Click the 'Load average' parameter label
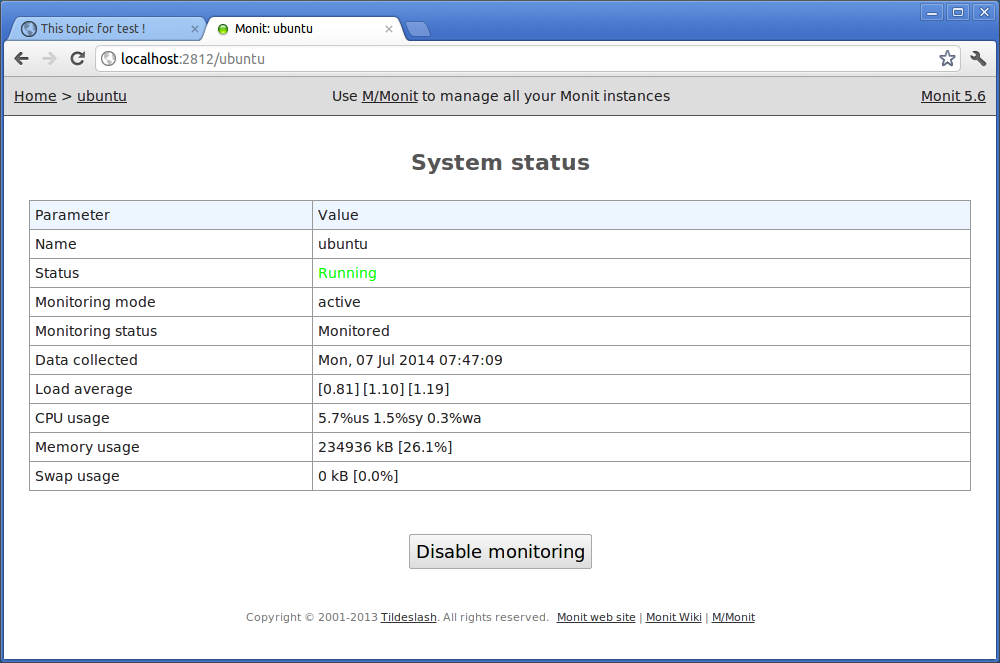Image resolution: width=1000 pixels, height=663 pixels. (84, 390)
